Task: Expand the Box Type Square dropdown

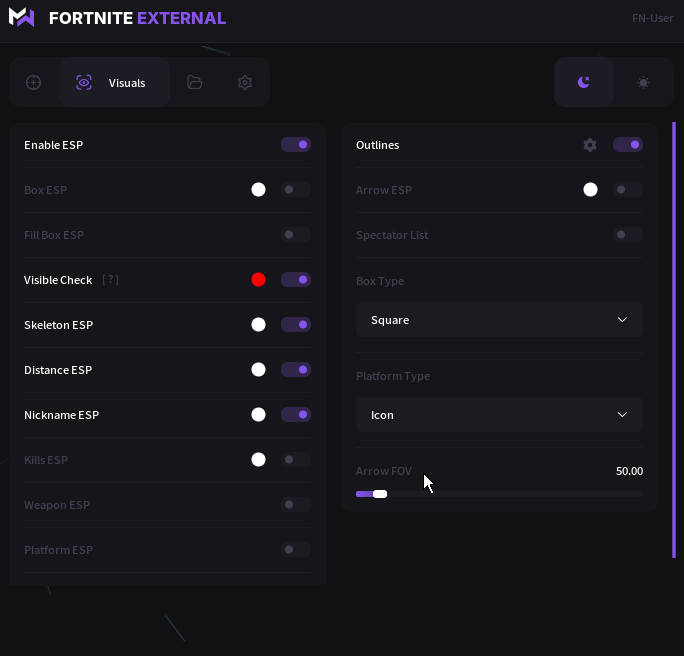Action: 499,320
